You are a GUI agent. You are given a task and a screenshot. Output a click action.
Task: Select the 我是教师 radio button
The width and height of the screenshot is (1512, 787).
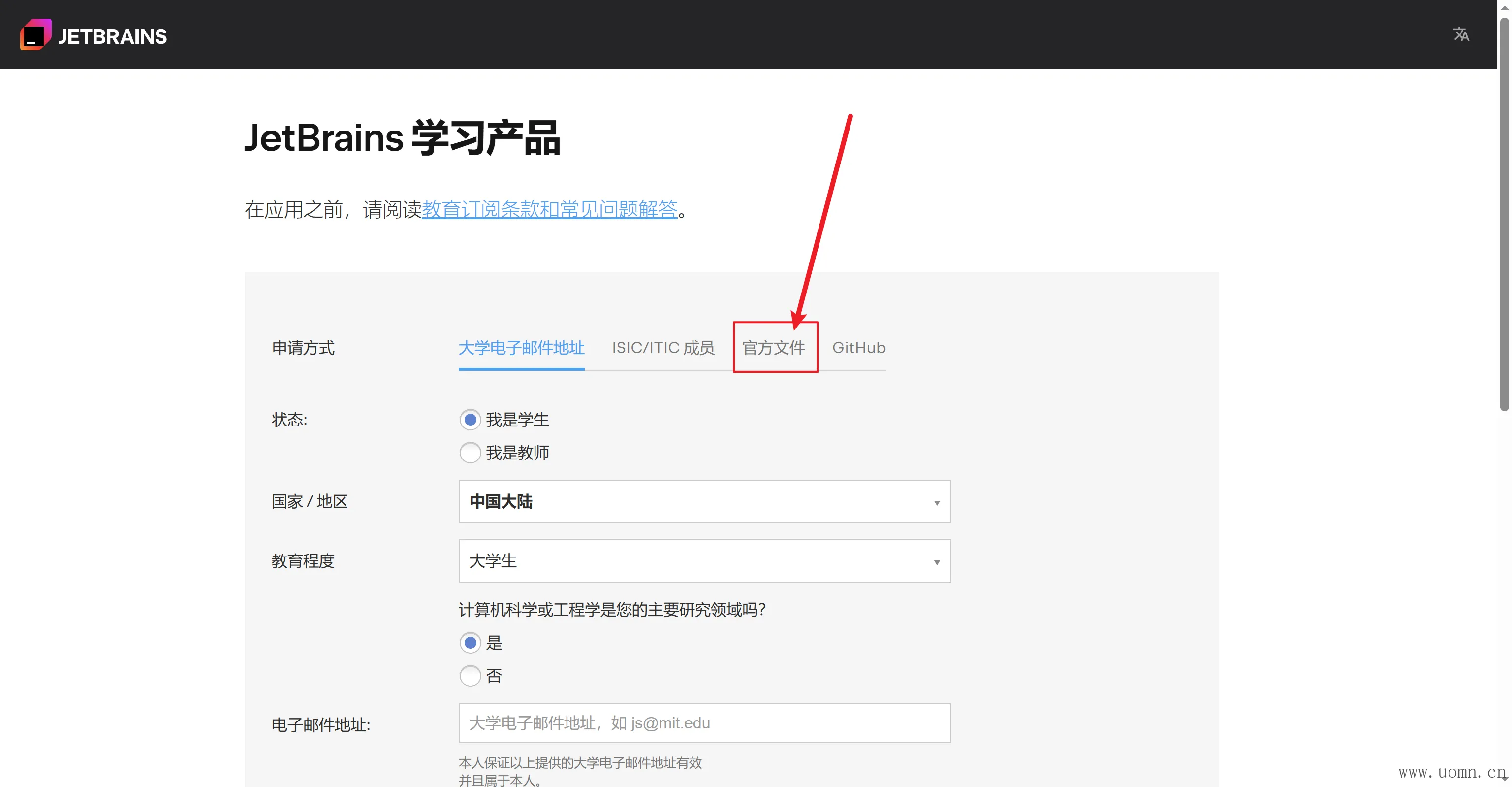470,452
